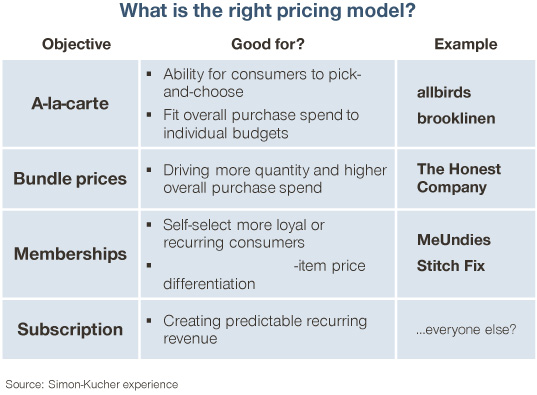
Task: Select the '...everyone else?' text
Action: 466,330
